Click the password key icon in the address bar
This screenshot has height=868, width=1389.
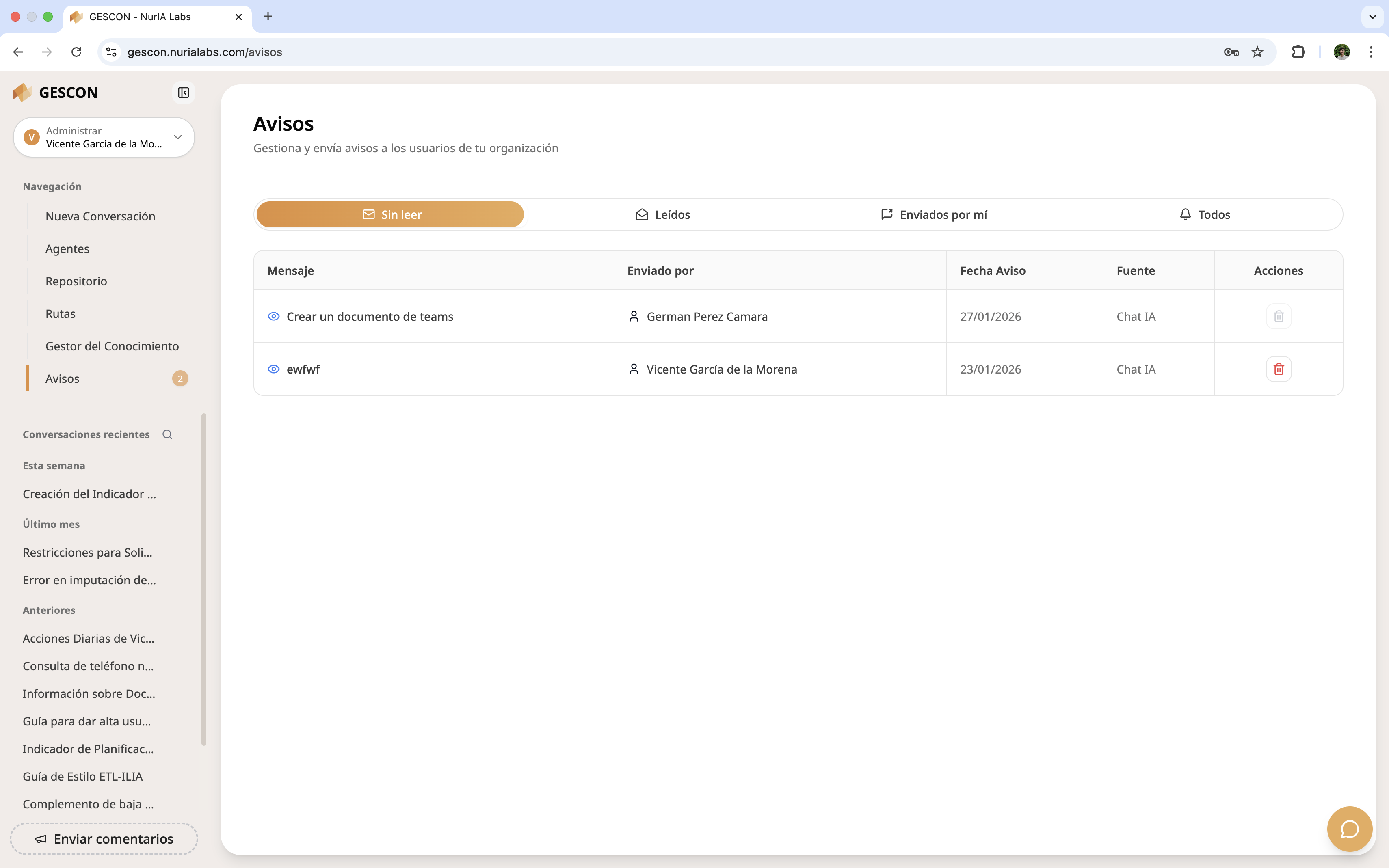(1231, 52)
